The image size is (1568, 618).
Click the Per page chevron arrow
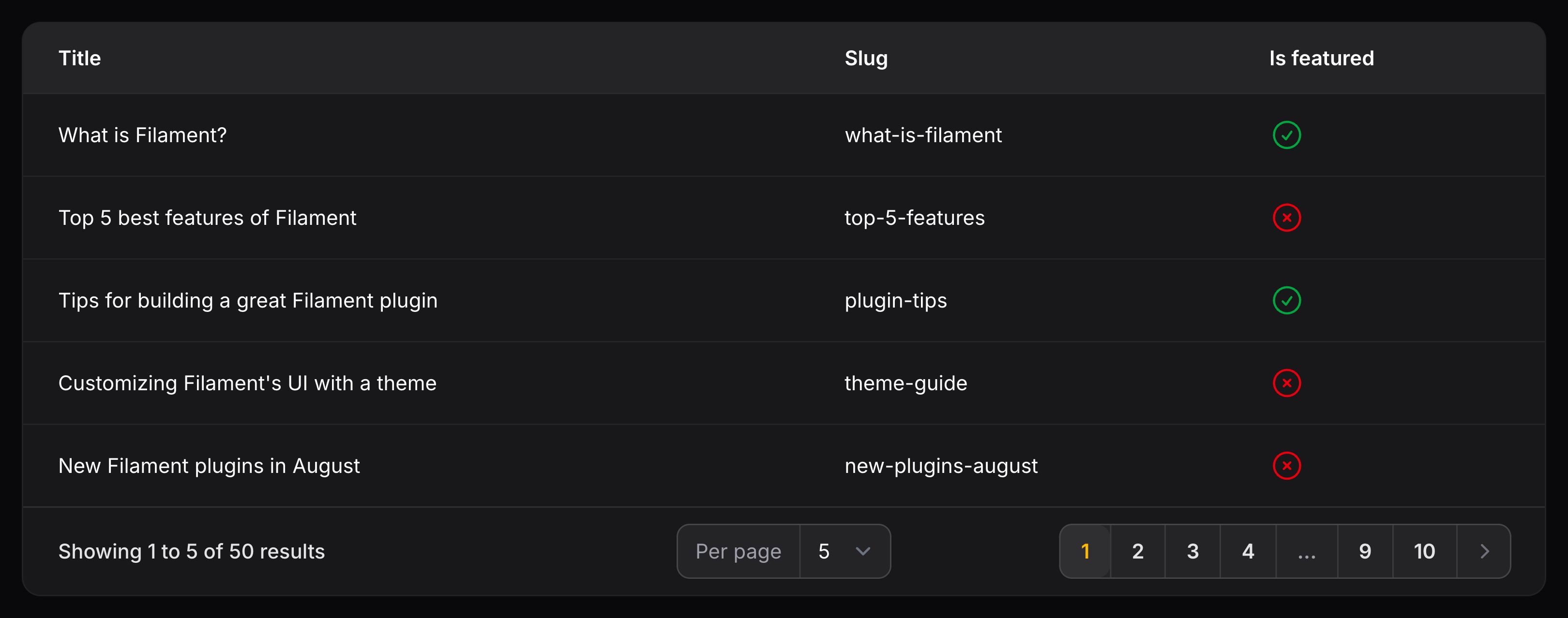click(862, 551)
